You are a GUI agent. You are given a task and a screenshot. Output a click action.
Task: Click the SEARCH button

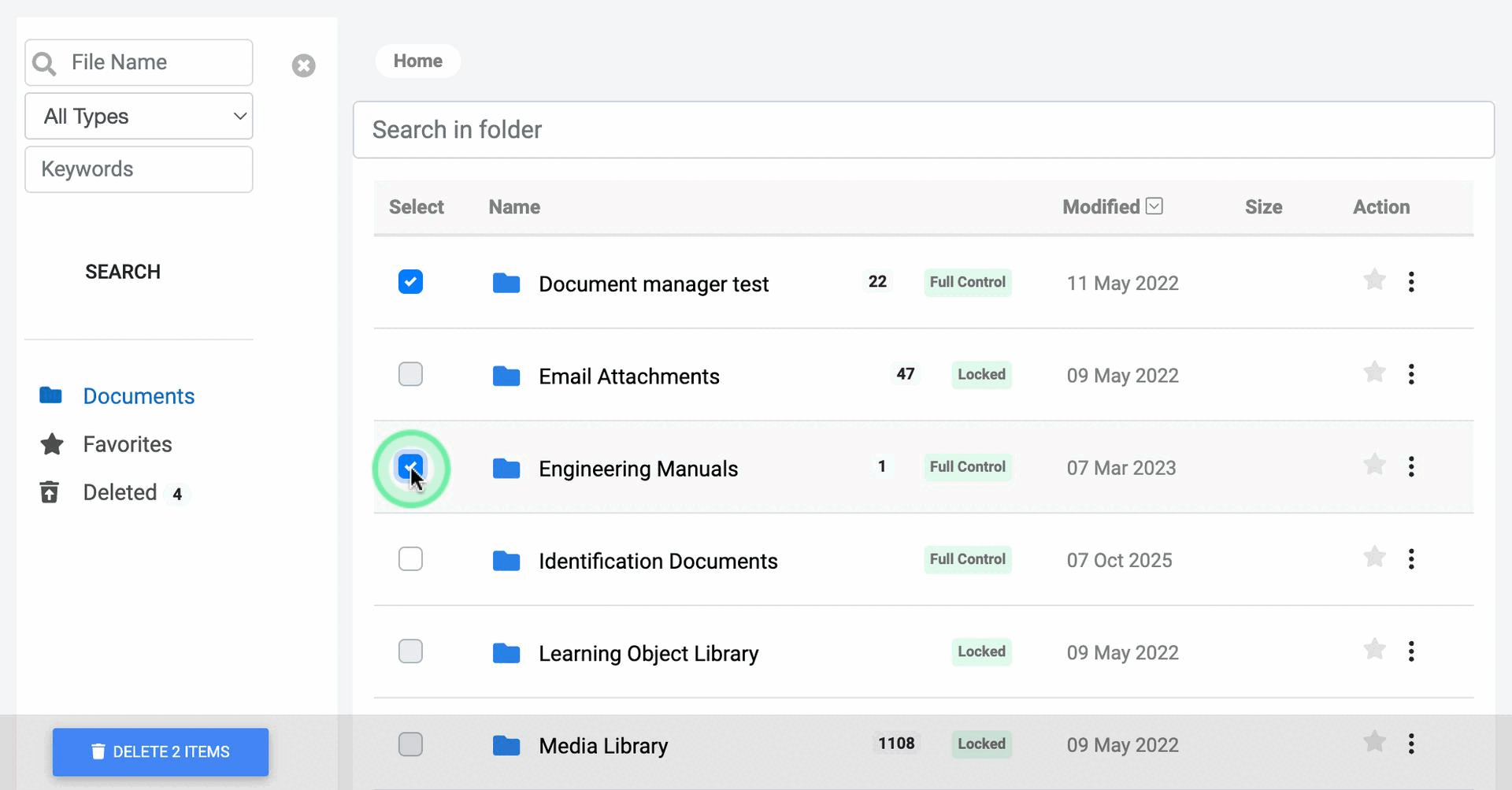pos(123,272)
